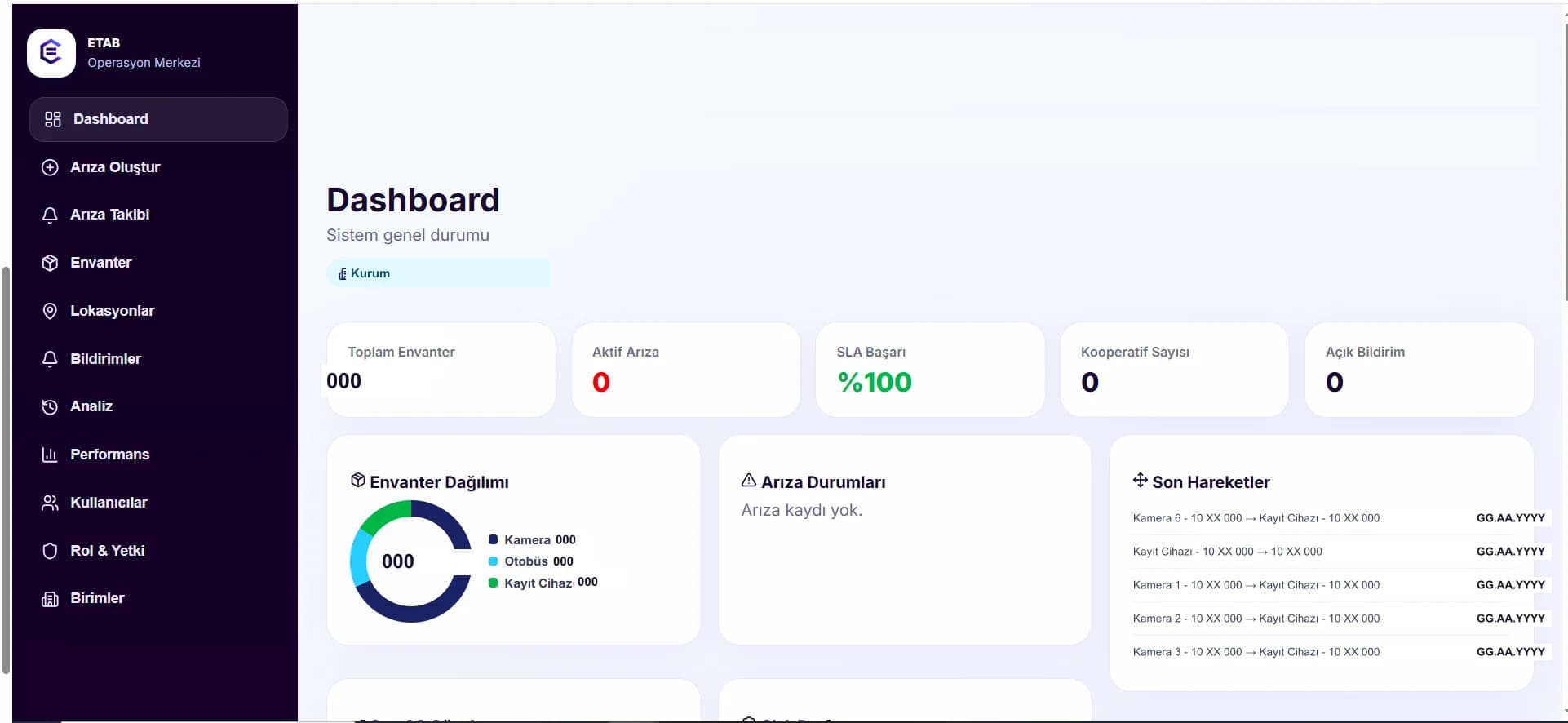The height and width of the screenshot is (723, 1568).
Task: Click the box icon beside Envanter in the sidebar
Action: (x=50, y=263)
